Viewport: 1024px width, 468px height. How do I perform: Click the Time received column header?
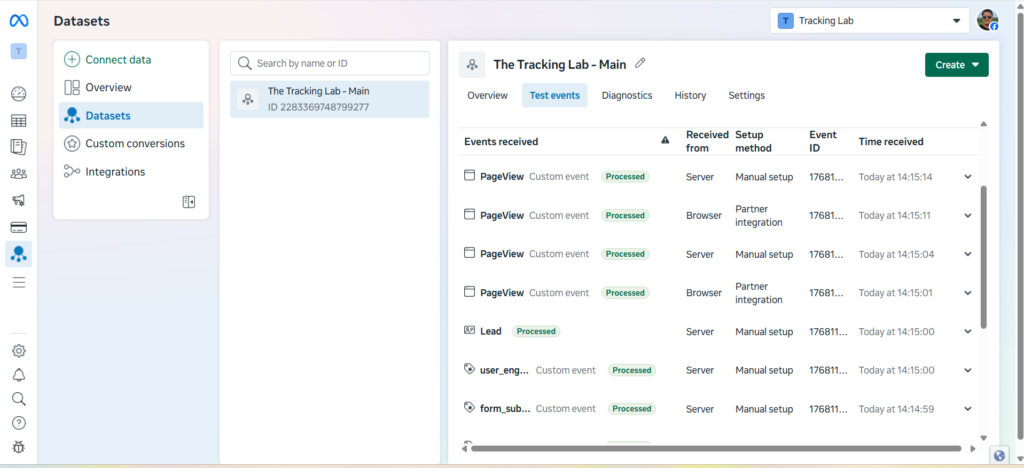[x=891, y=142]
